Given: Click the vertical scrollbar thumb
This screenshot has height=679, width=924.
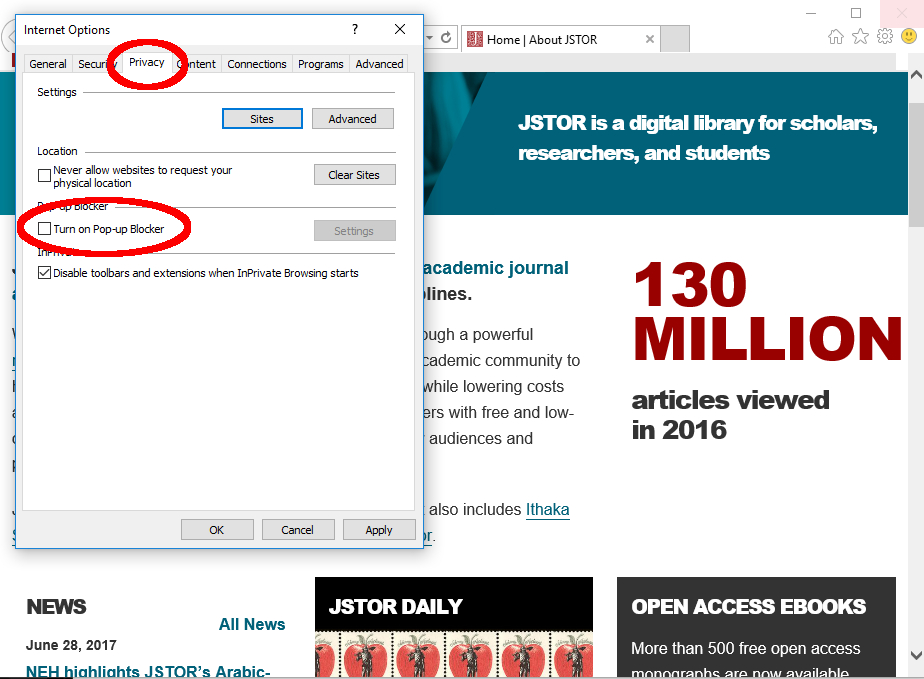Looking at the screenshot, I should coord(916,165).
